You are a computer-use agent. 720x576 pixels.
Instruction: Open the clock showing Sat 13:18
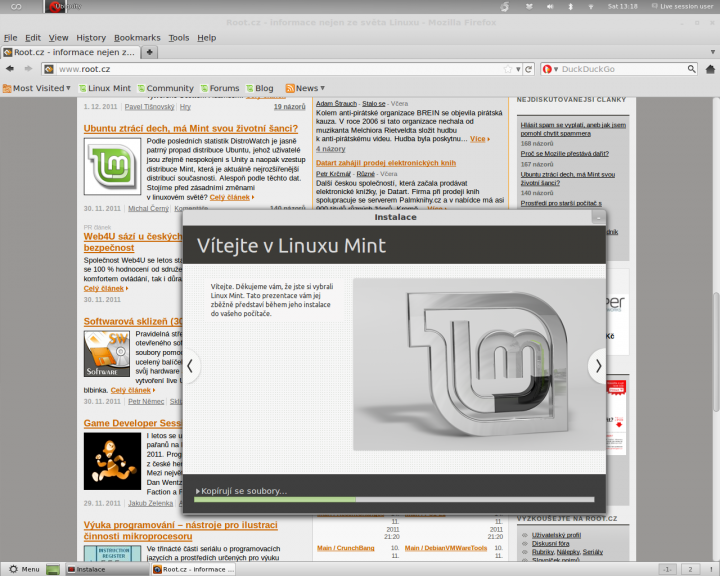[x=623, y=6]
